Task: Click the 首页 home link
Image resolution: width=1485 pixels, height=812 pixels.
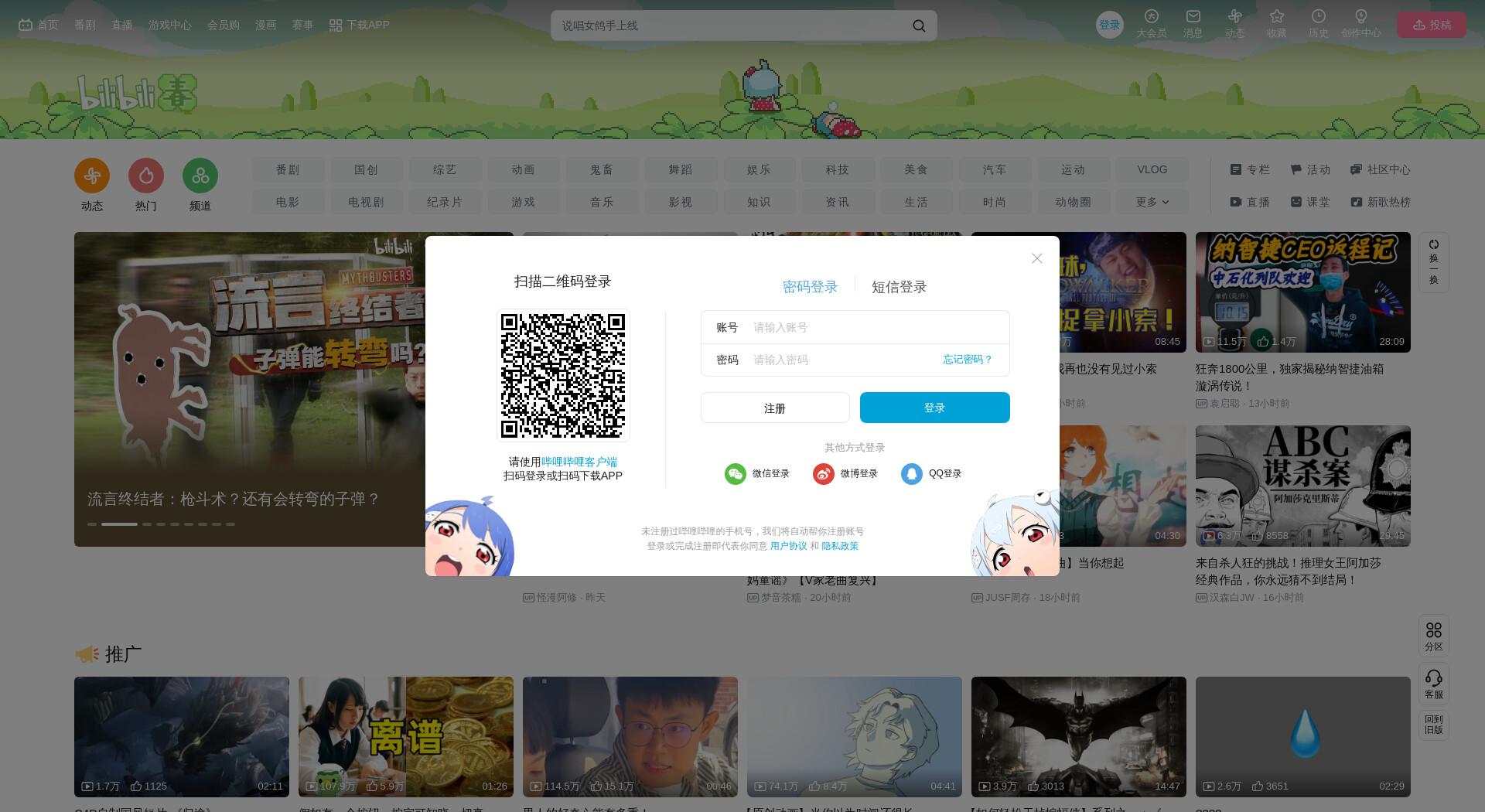Action: [39, 25]
